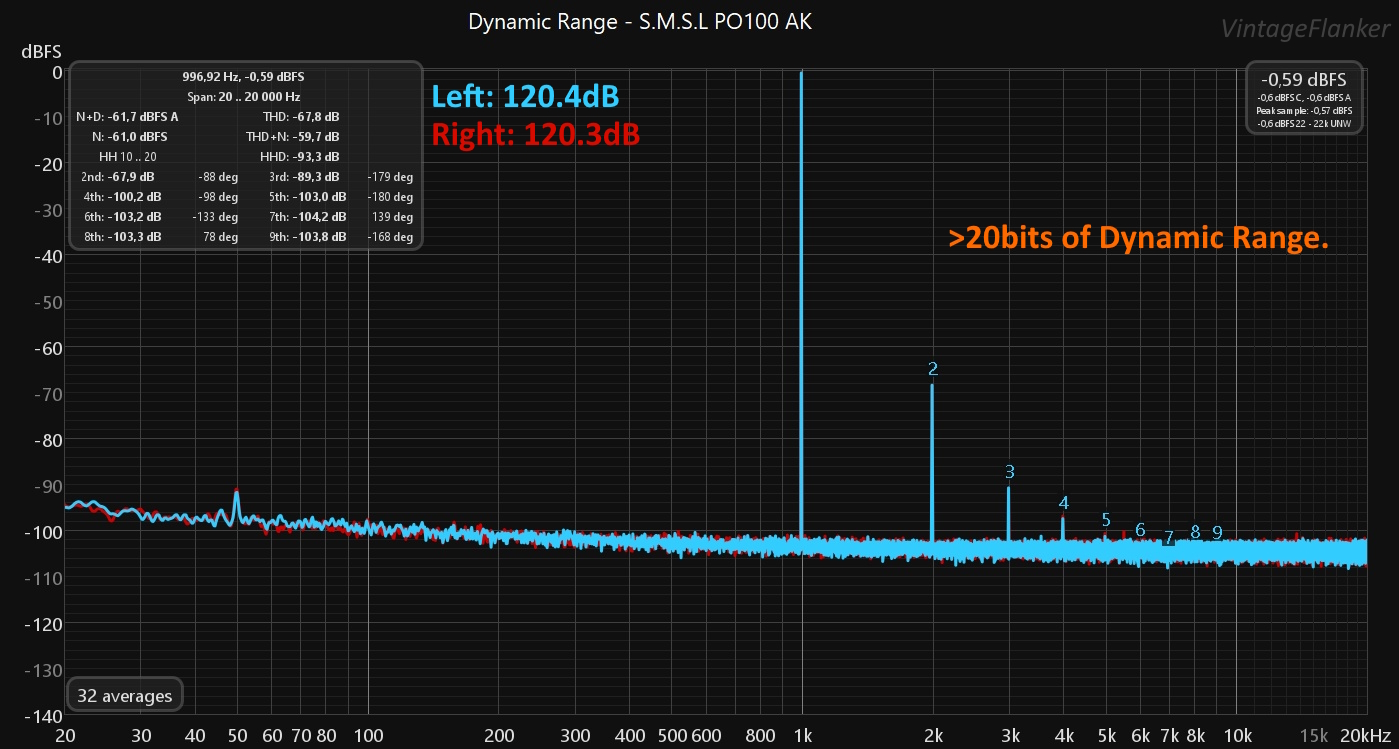Image resolution: width=1399 pixels, height=749 pixels.
Task: Click harmonic marker "2" above the 2k peak
Action: tap(932, 369)
